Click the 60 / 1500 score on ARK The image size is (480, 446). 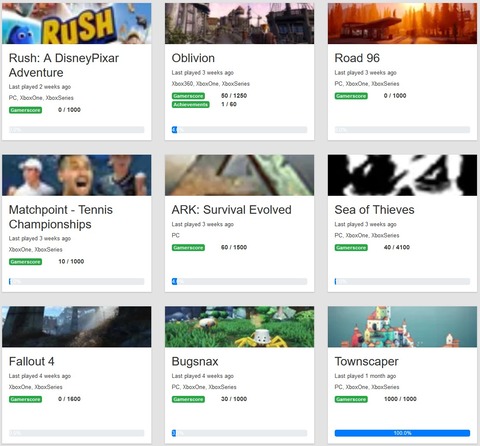(234, 247)
